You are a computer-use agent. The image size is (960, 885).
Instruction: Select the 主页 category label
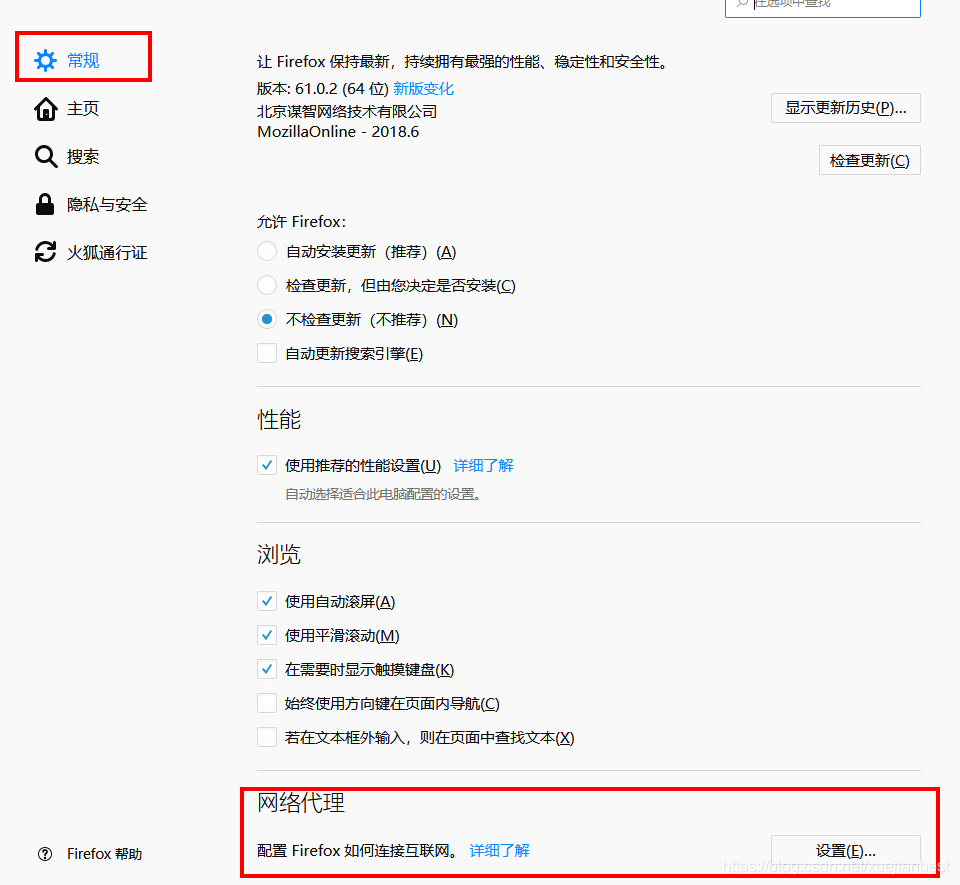[83, 109]
